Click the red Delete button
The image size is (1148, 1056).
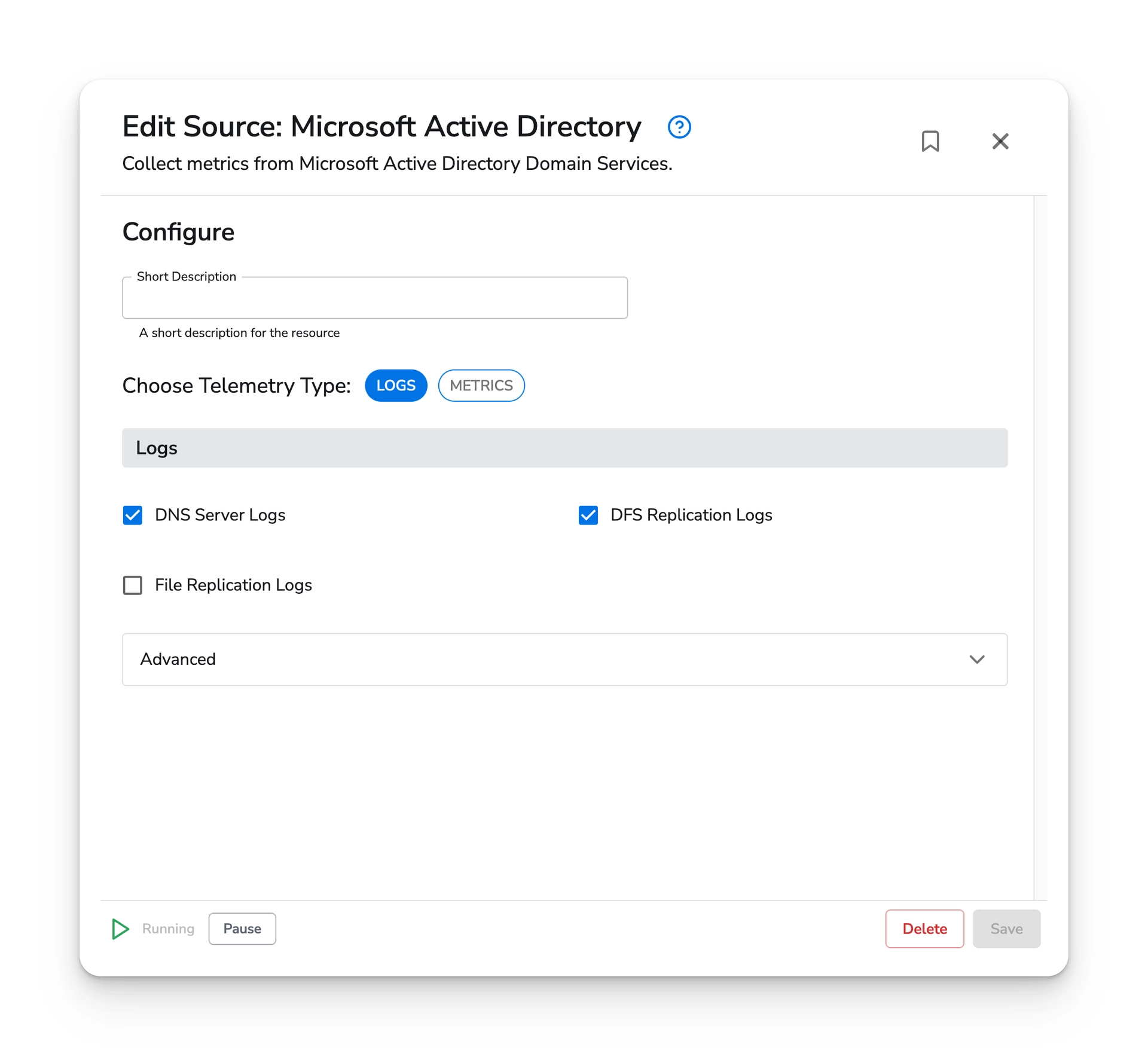pyautogui.click(x=924, y=929)
